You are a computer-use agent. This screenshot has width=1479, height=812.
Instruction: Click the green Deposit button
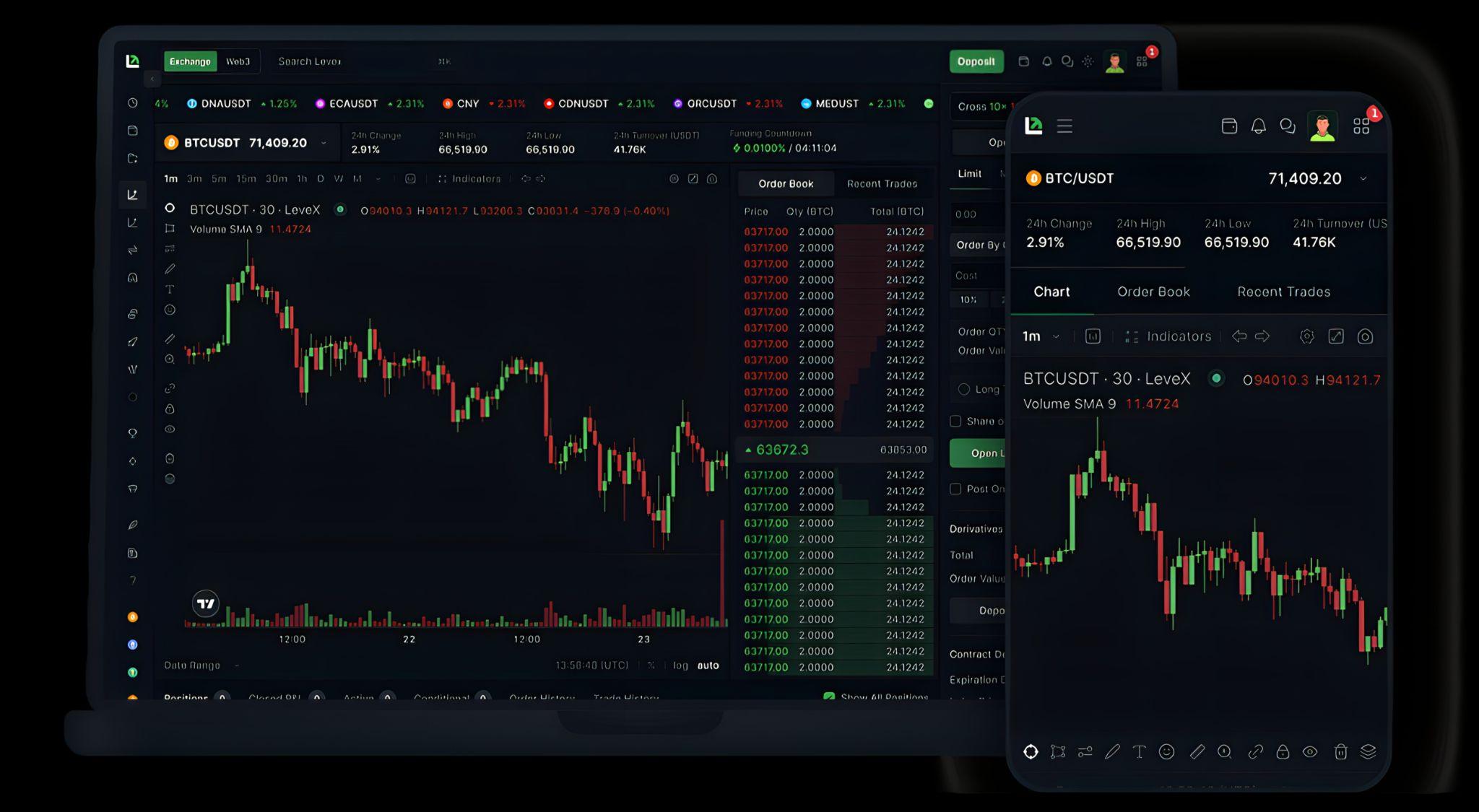click(976, 62)
